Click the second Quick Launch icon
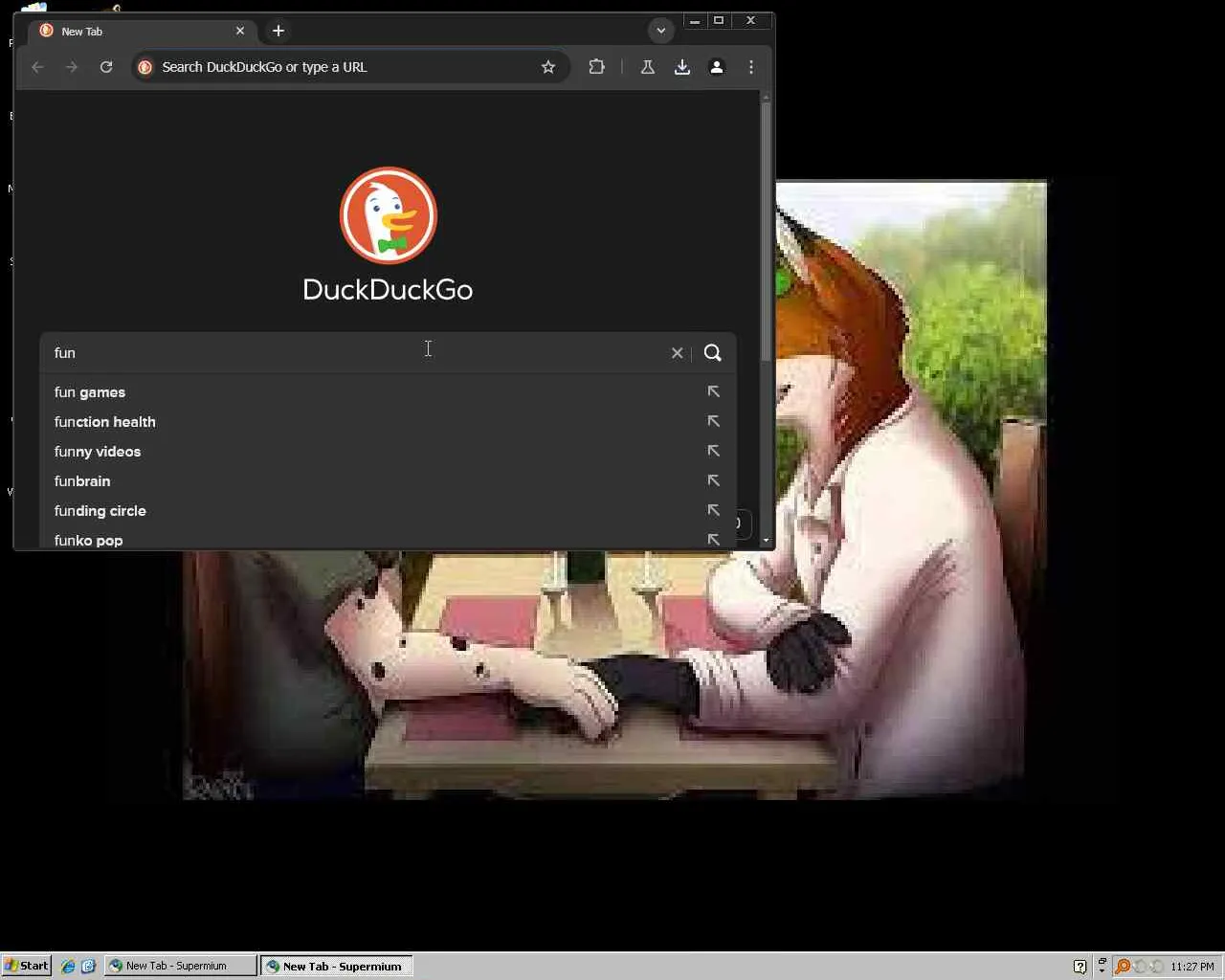This screenshot has width=1225, height=980. pos(88,967)
